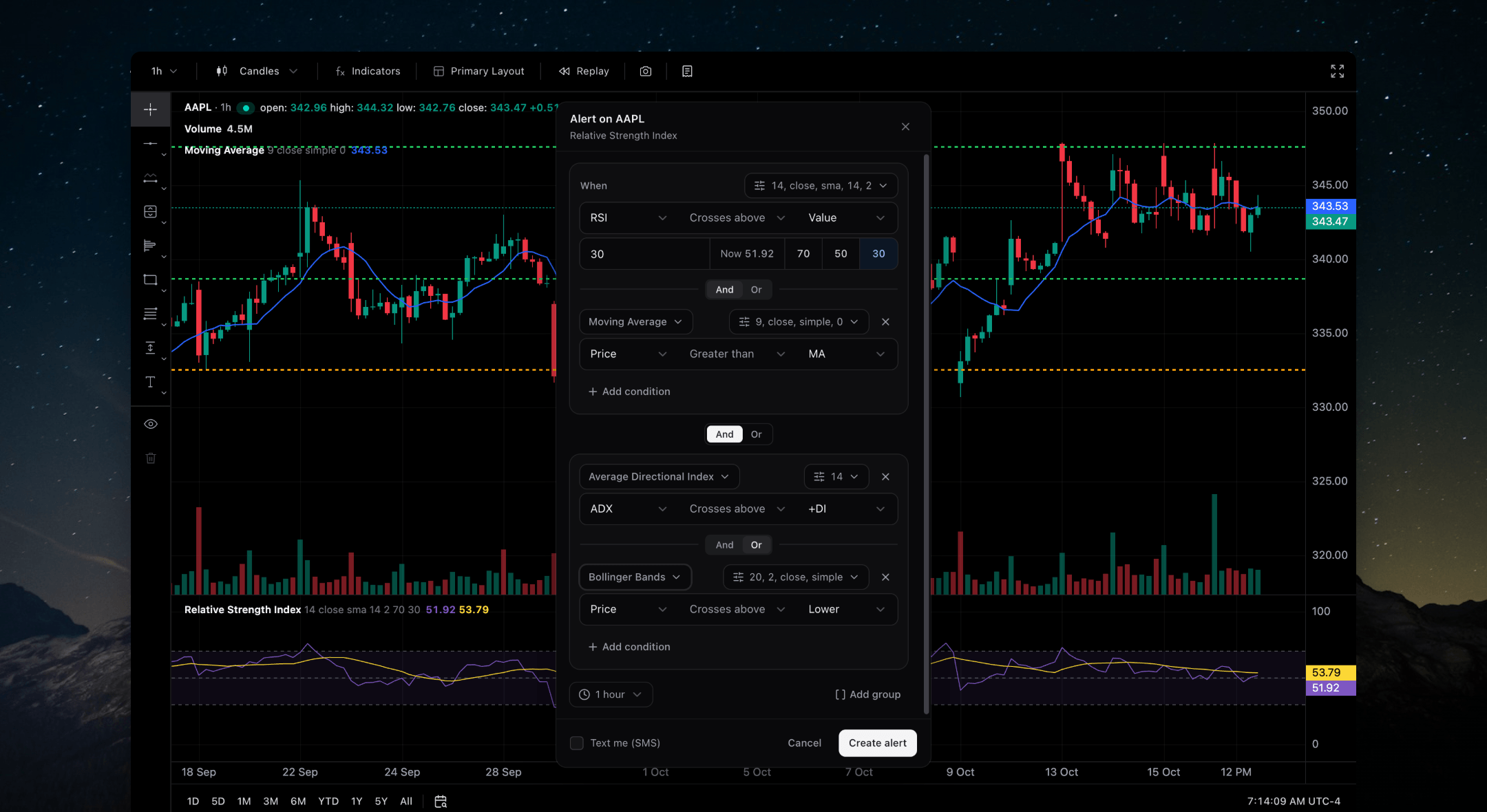The height and width of the screenshot is (812, 1487).
Task: Select the 50 preset value for RSI
Action: point(841,254)
